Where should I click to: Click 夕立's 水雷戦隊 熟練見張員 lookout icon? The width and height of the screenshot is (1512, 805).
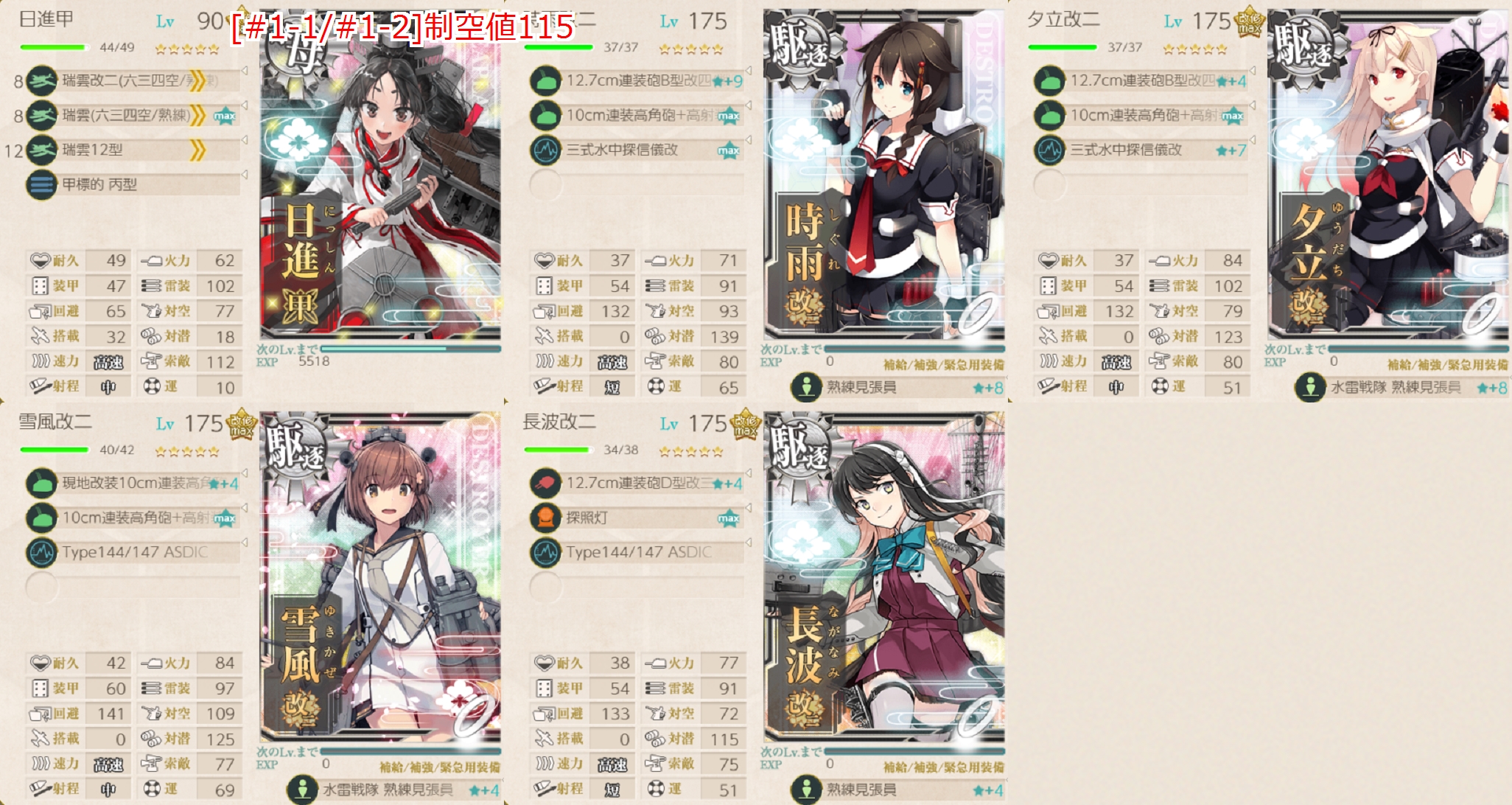pos(1311,387)
